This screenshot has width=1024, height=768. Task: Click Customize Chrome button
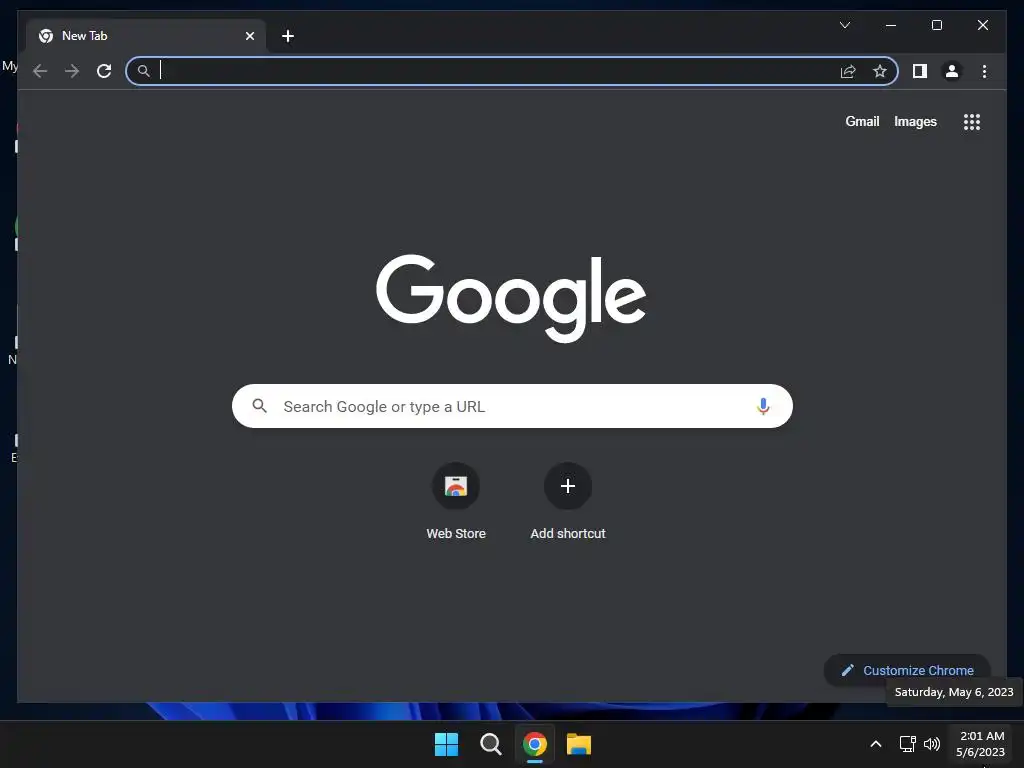[x=907, y=670]
